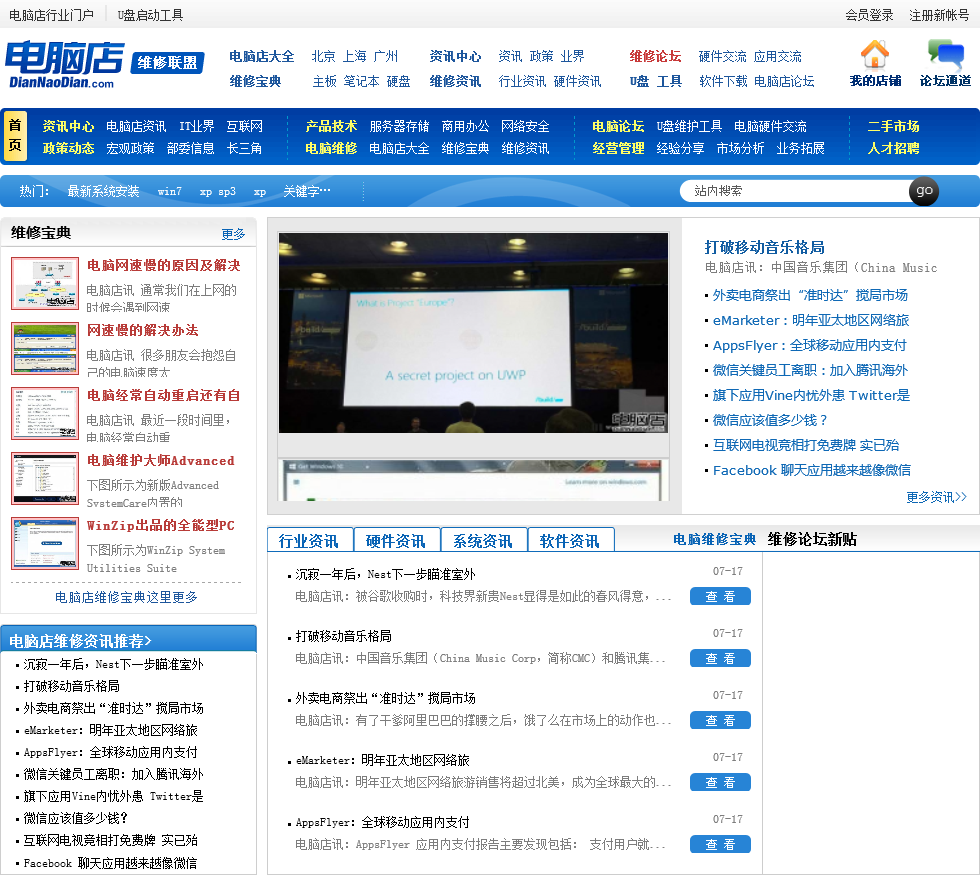The width and height of the screenshot is (980, 891).
Task: Open 电脑店维修资讯推荐> panel heading
Action: pos(80,641)
